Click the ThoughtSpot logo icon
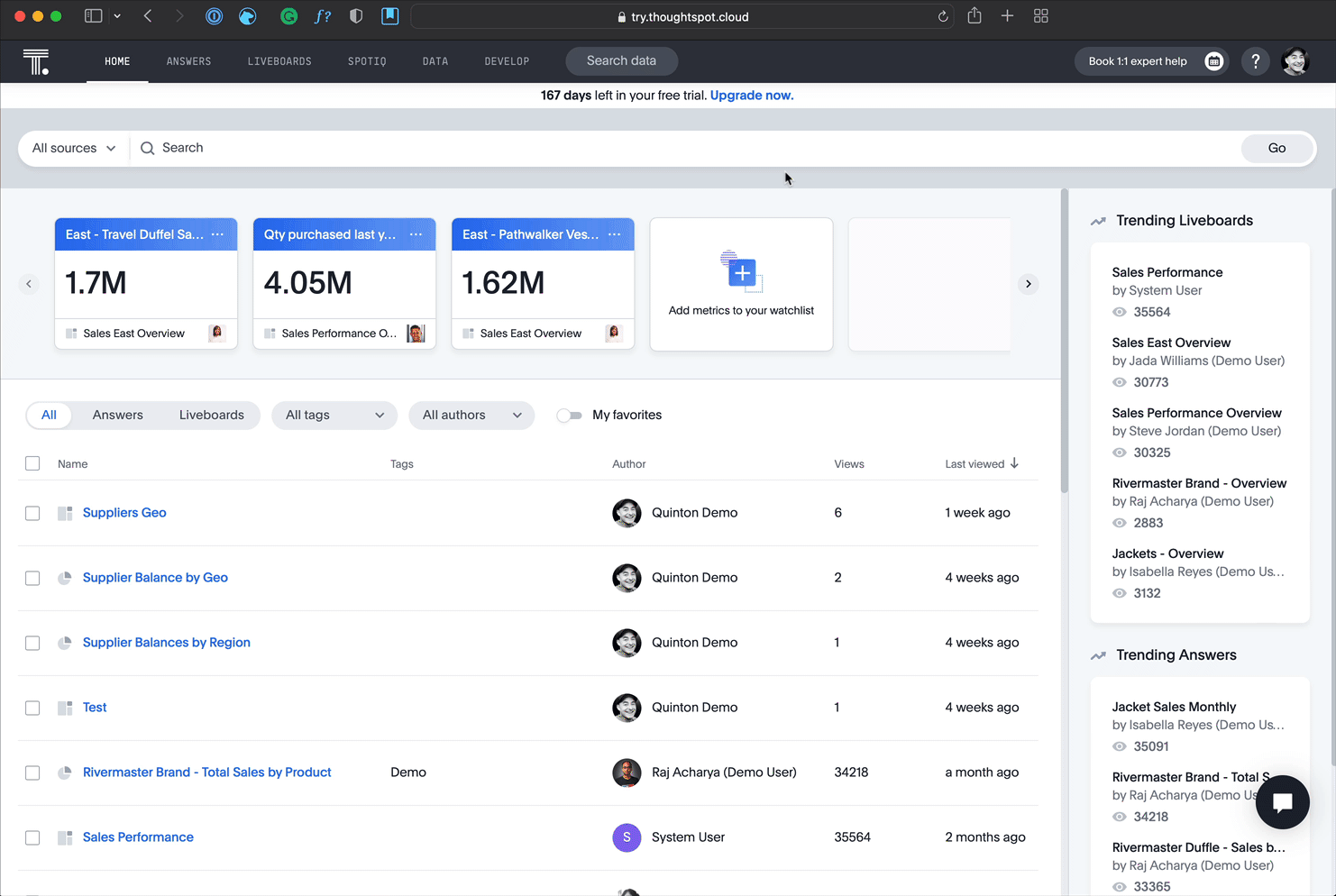This screenshot has width=1336, height=896. pos(36,61)
